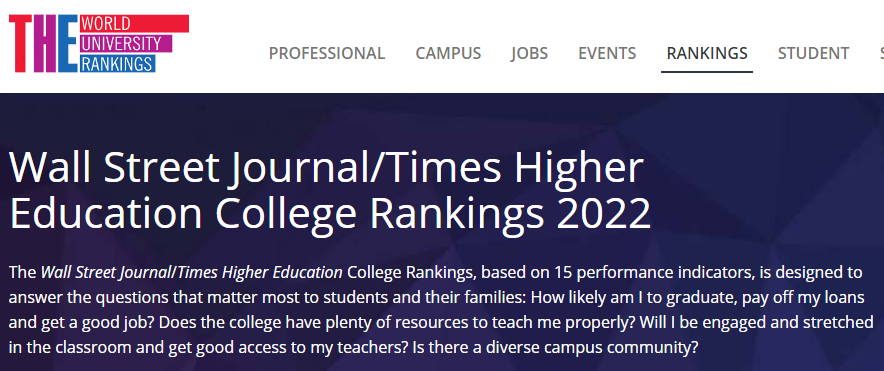Go to the CAMPUS section
The height and width of the screenshot is (371, 884).
tap(448, 54)
